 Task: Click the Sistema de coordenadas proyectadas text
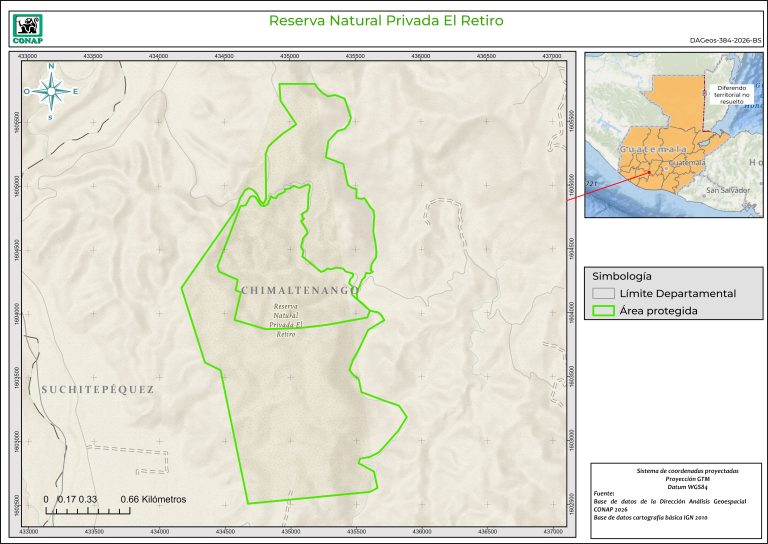687,470
